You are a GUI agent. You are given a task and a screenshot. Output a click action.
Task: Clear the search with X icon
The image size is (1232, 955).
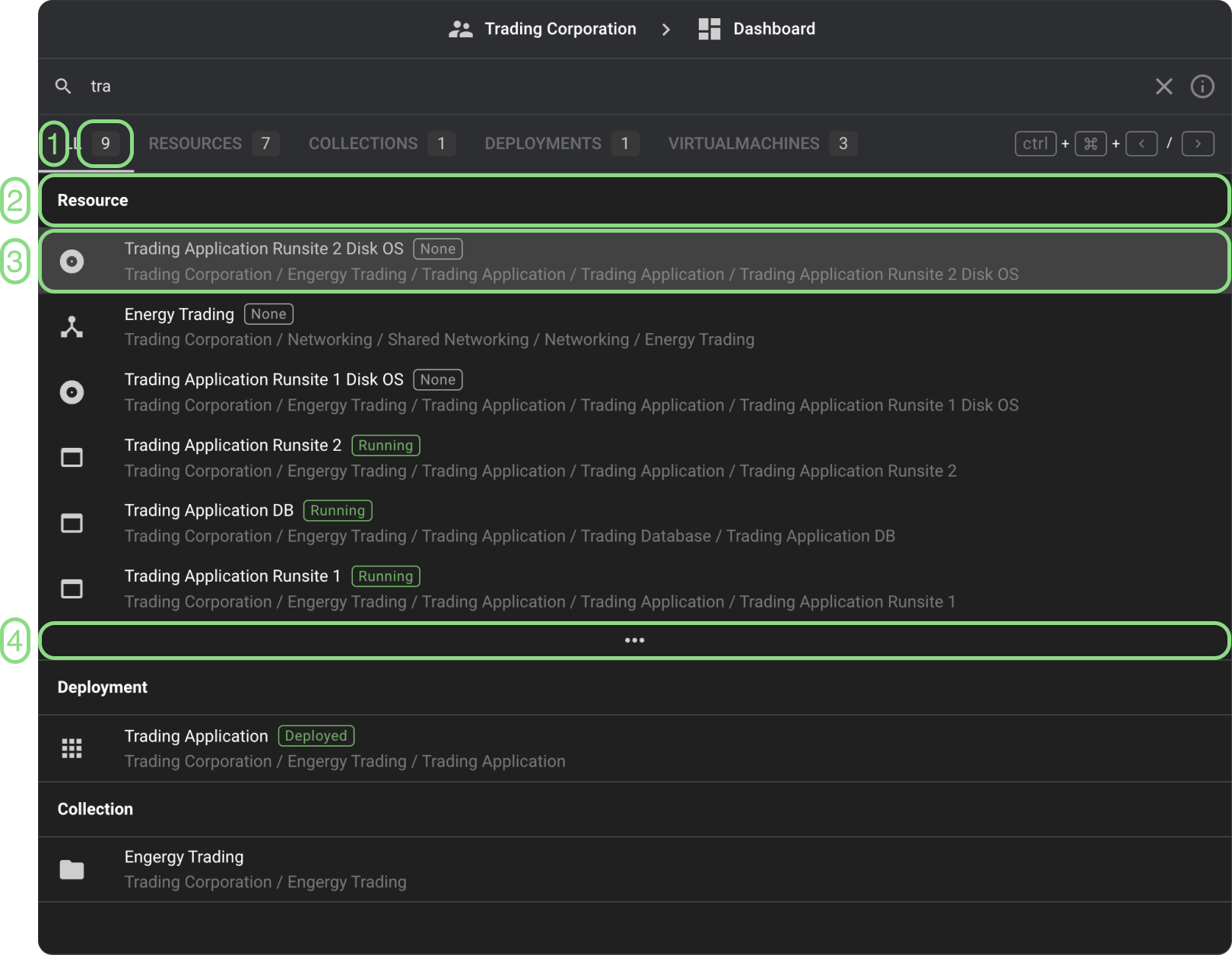(x=1164, y=87)
